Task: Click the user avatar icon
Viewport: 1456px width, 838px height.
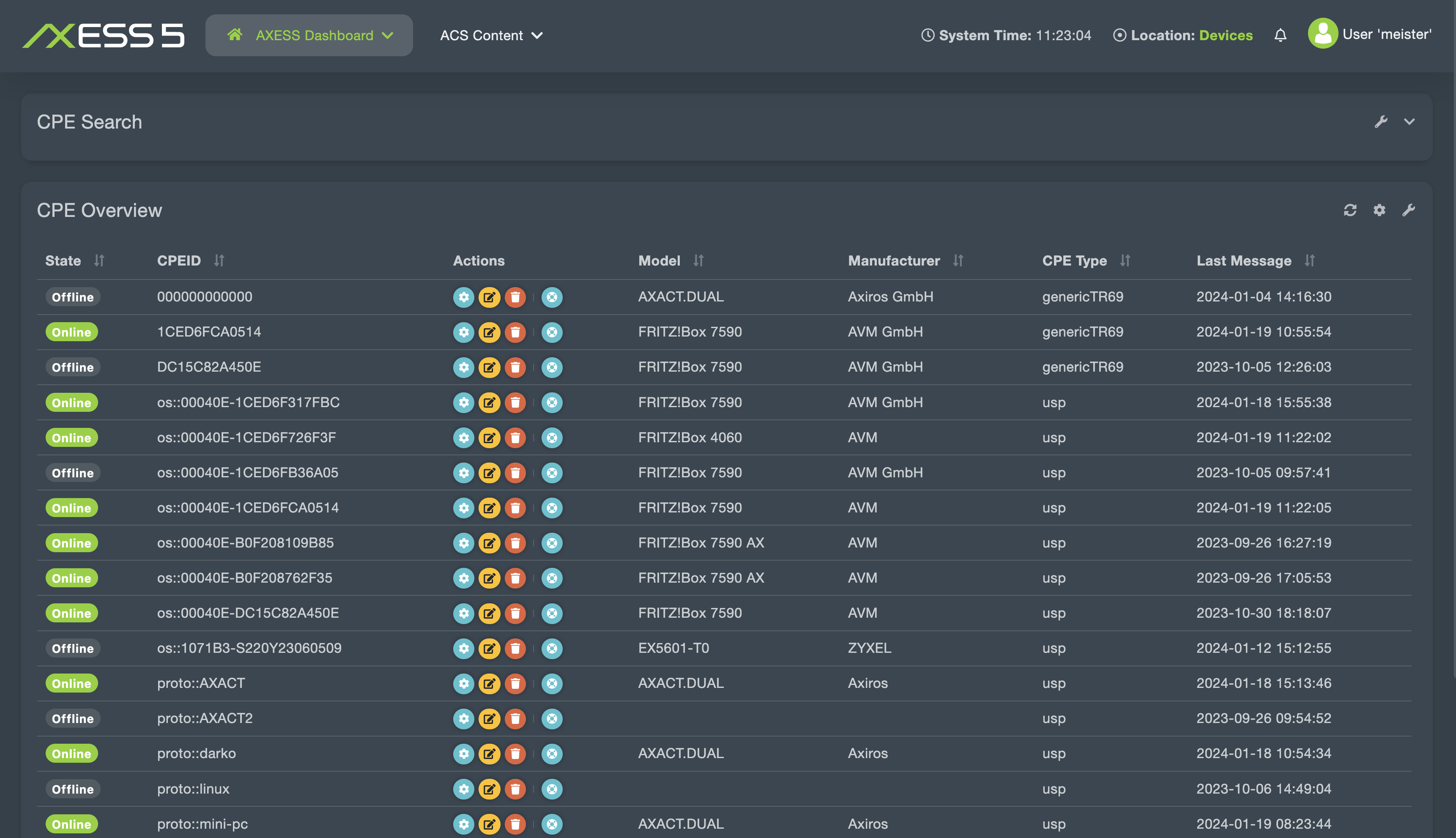Action: pos(1322,33)
